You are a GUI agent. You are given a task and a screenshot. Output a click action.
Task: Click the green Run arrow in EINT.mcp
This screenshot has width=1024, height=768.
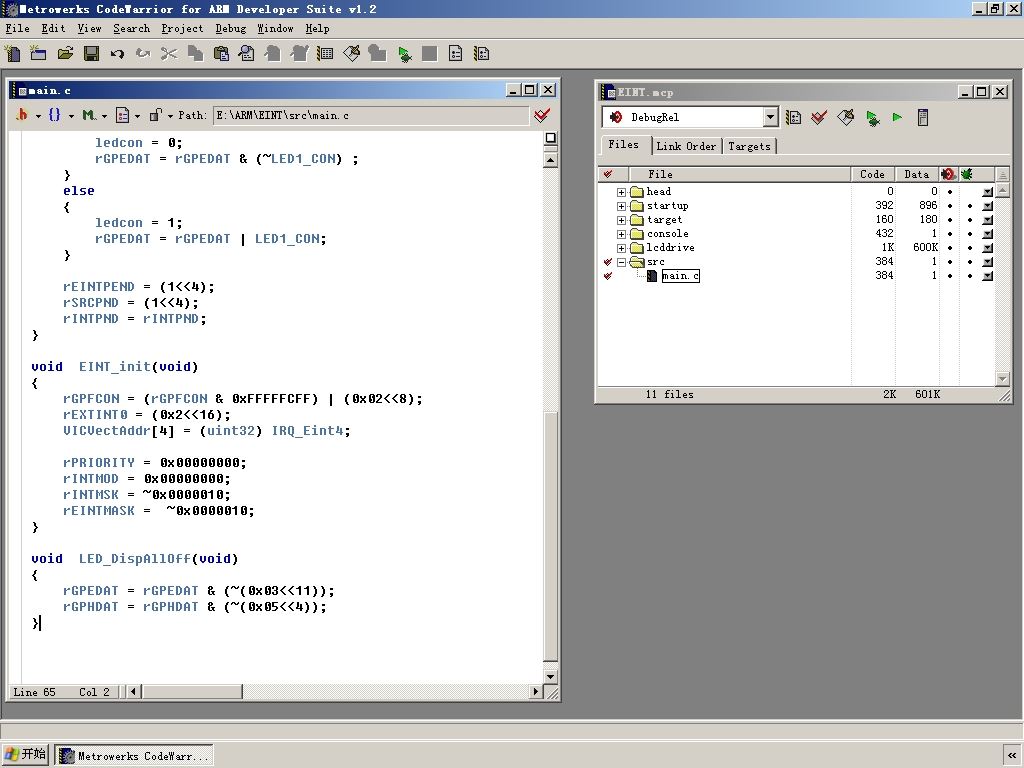tap(897, 118)
